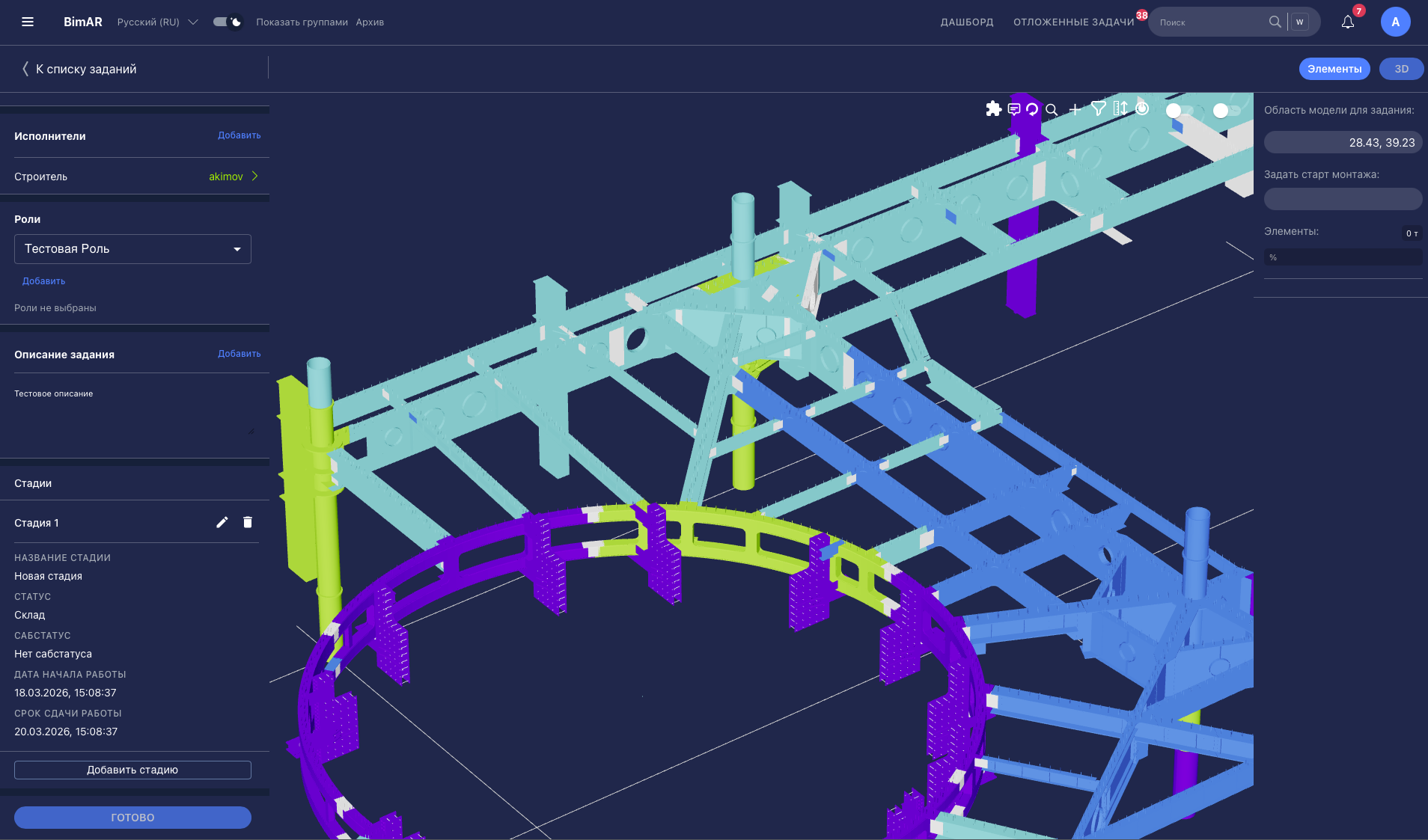Viewport: 1428px width, 840px height.
Task: Open ОТЛОЖЕННЫЕ ЗАДАЧИ
Action: (1073, 22)
